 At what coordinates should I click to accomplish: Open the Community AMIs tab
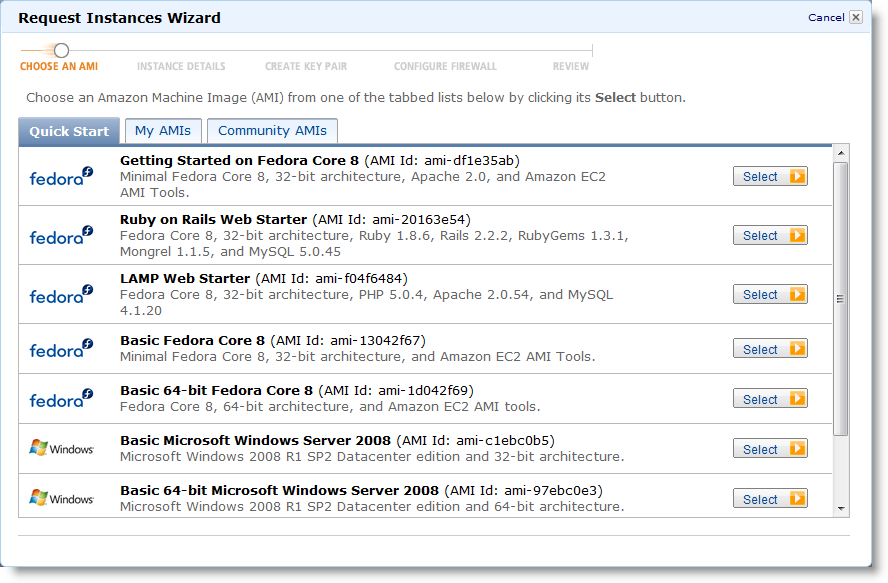click(x=272, y=131)
